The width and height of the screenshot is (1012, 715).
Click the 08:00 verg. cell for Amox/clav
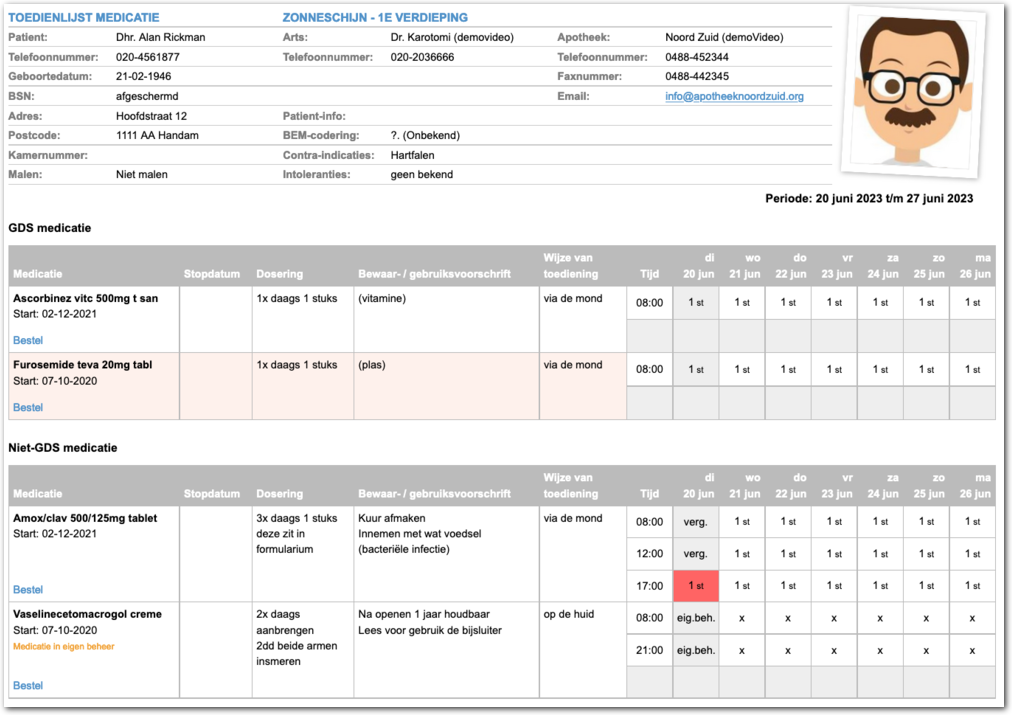696,522
